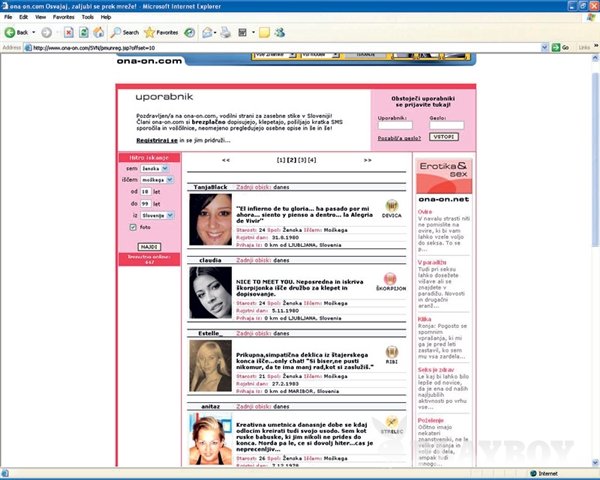Click the red Stop toolbar icon
This screenshot has width=600, height=480.
[x=68, y=33]
